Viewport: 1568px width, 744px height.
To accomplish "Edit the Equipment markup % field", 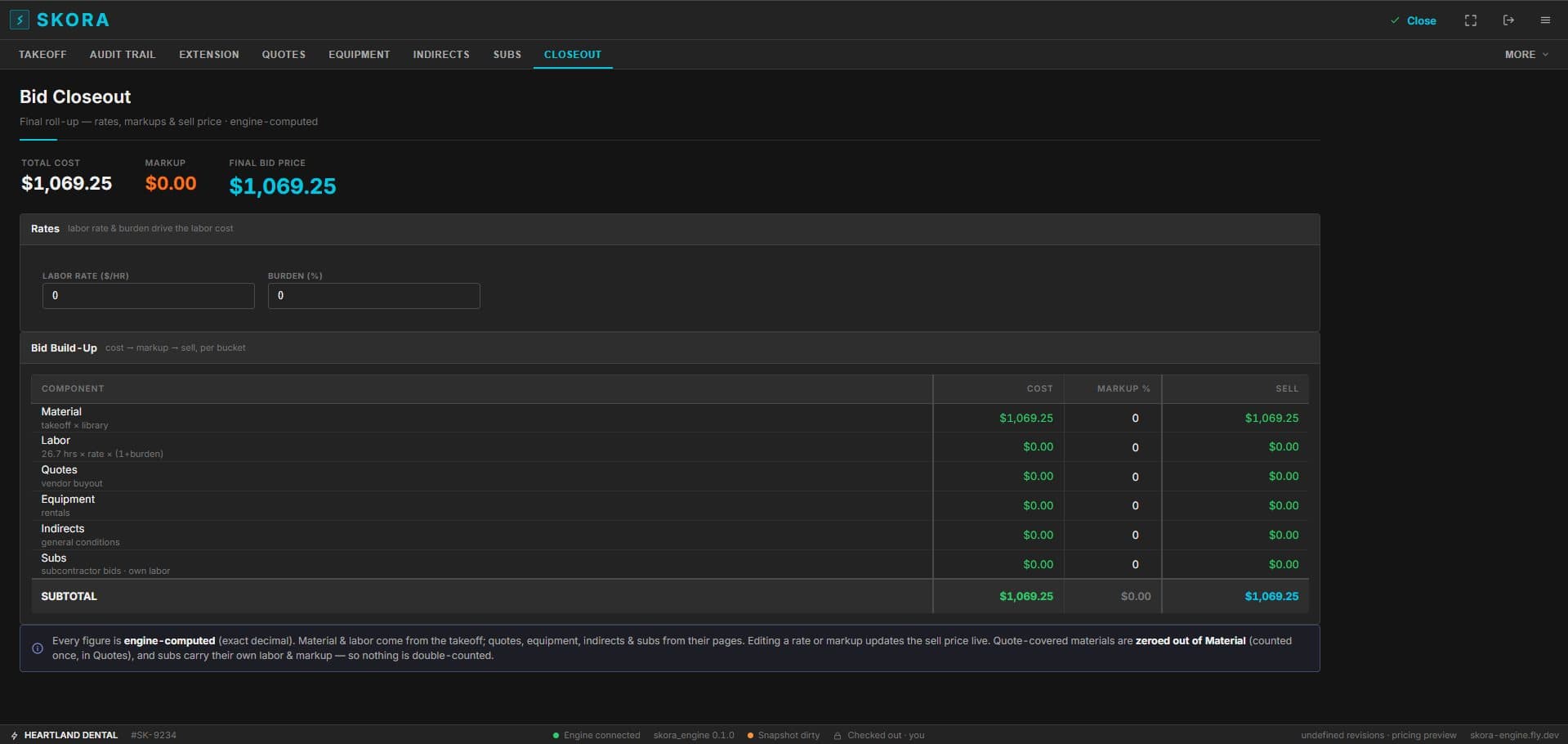I will (1113, 507).
